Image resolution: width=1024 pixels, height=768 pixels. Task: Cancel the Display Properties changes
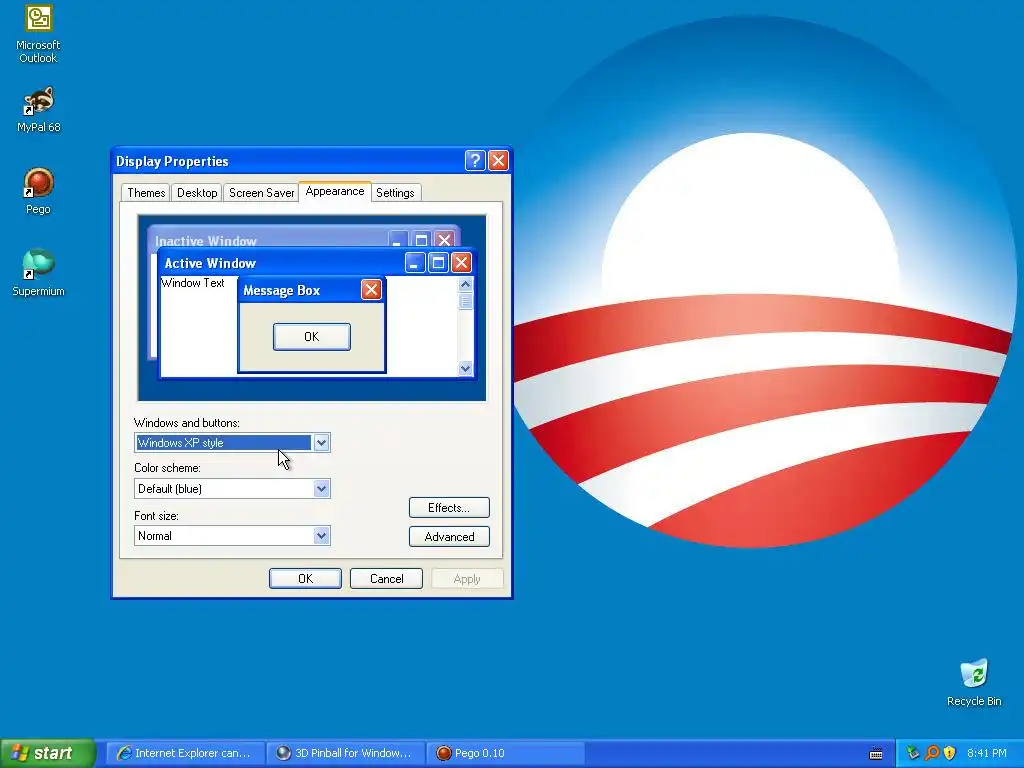(x=386, y=579)
